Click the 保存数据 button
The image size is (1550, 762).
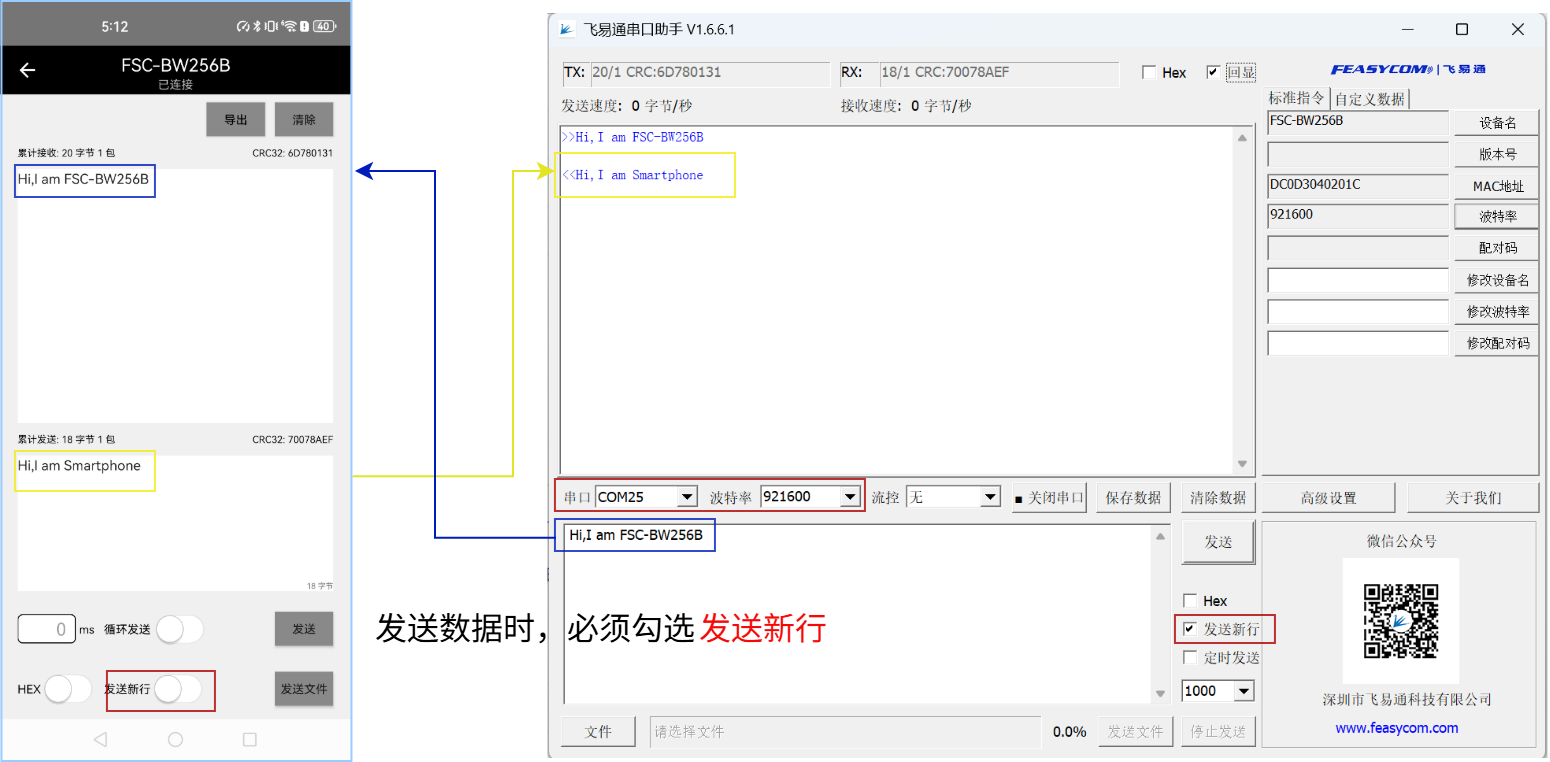point(1134,497)
